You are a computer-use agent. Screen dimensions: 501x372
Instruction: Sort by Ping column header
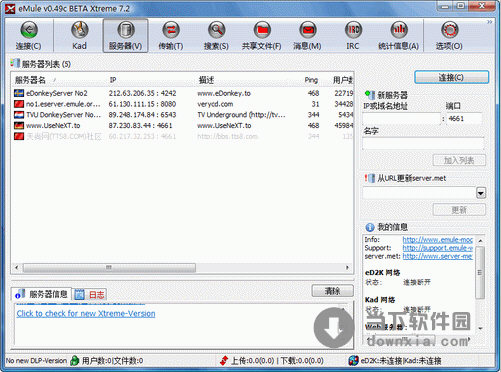click(x=311, y=80)
